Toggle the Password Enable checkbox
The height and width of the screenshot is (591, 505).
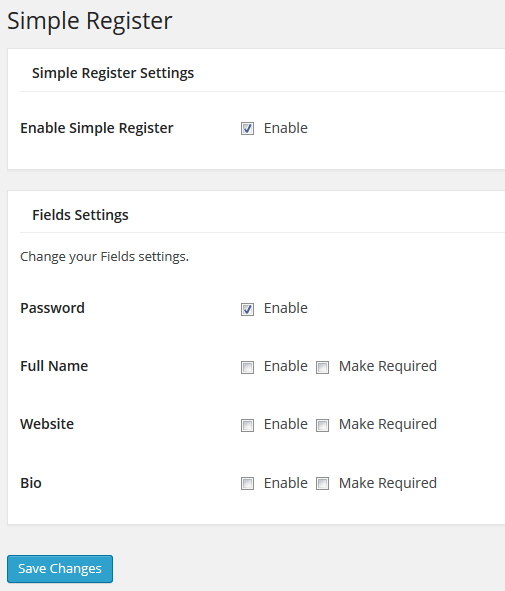point(247,309)
